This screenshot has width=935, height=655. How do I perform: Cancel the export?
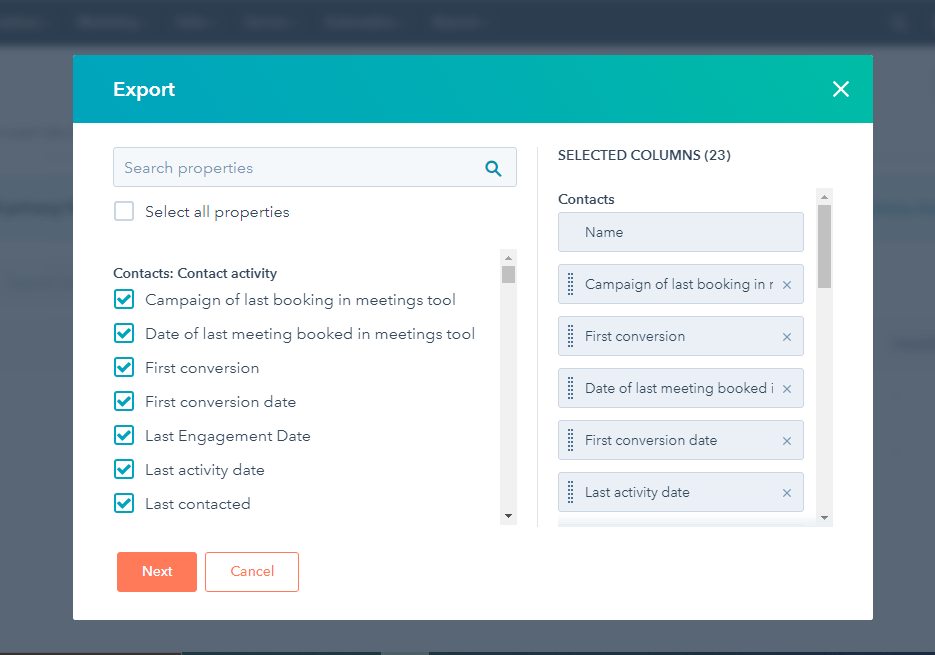[251, 571]
